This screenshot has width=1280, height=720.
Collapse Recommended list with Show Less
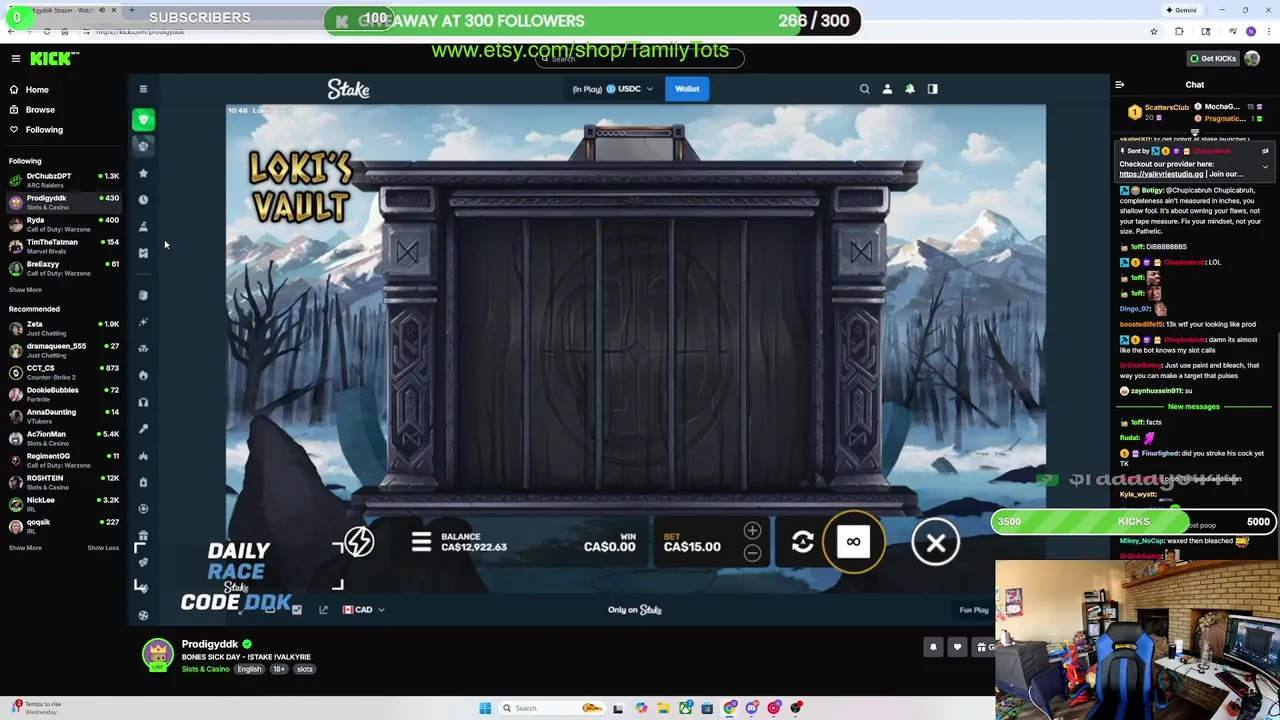click(x=103, y=548)
